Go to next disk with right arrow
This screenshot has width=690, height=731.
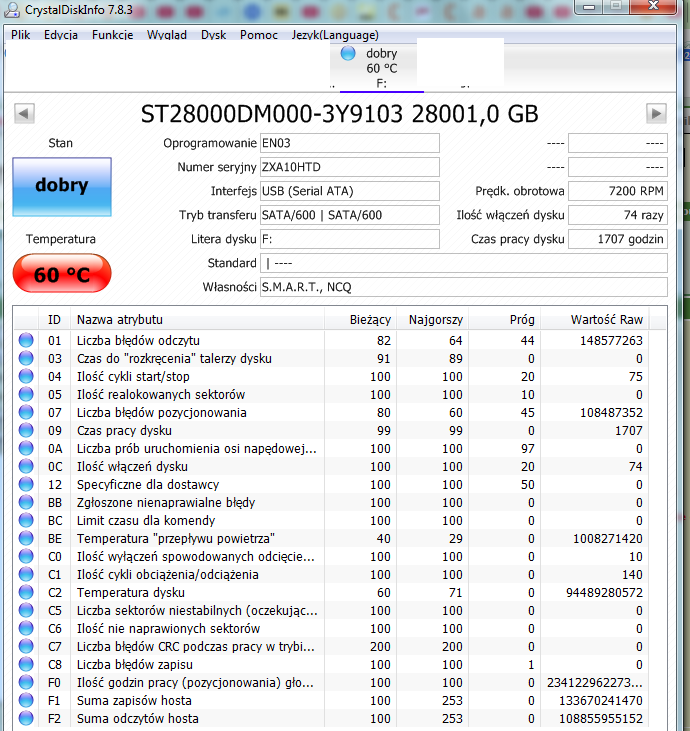[x=656, y=113]
